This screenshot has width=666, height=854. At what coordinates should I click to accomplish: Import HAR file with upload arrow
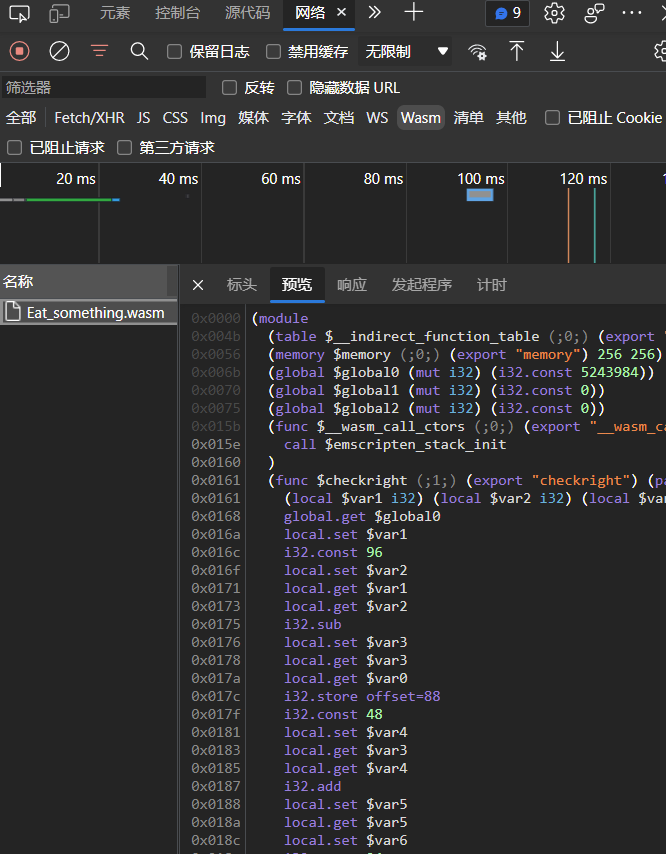517,51
